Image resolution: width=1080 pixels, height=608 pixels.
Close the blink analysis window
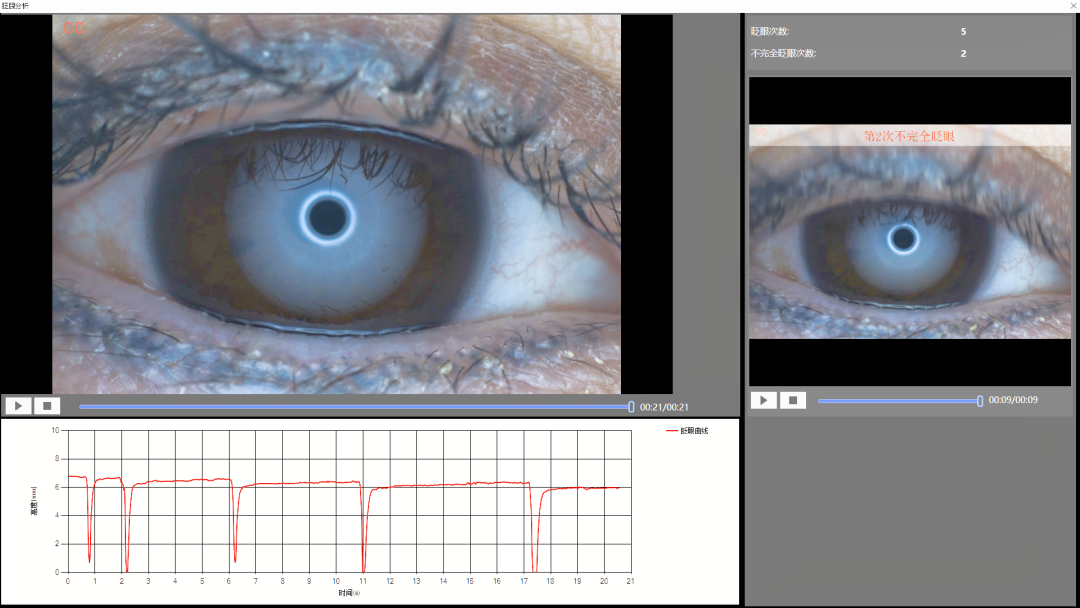(1073, 6)
